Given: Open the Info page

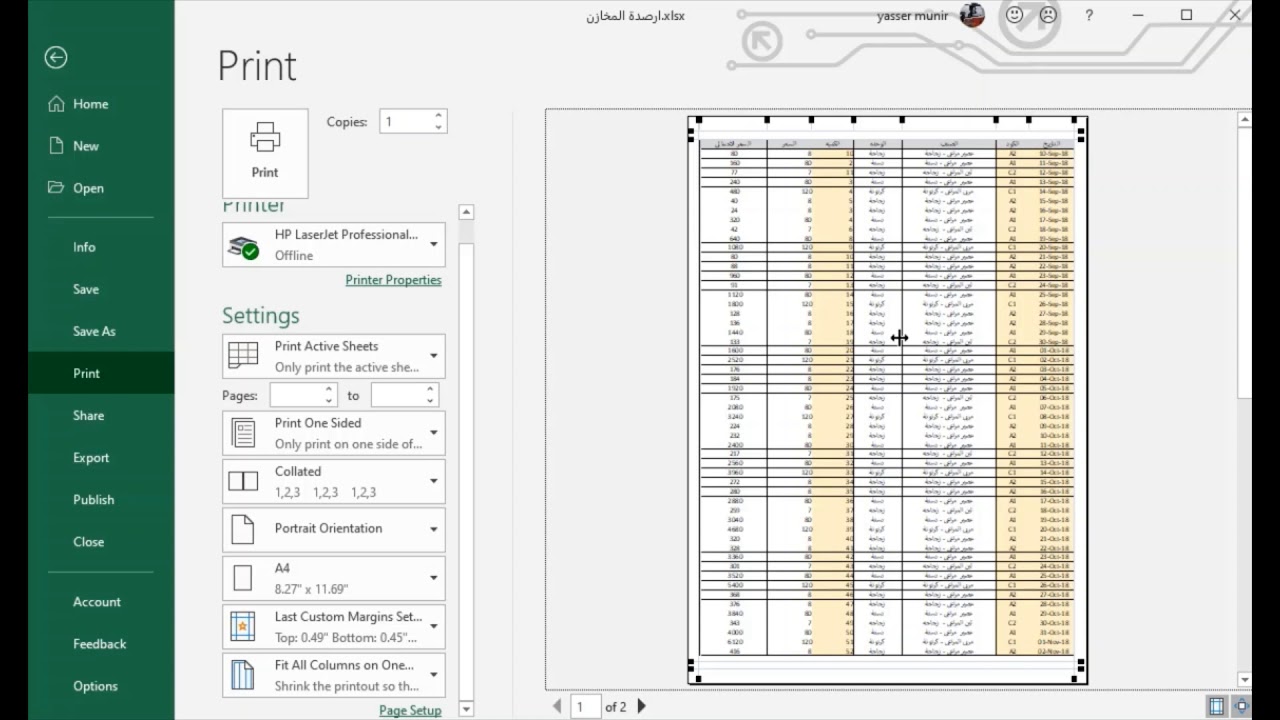Looking at the screenshot, I should click(101, 247).
